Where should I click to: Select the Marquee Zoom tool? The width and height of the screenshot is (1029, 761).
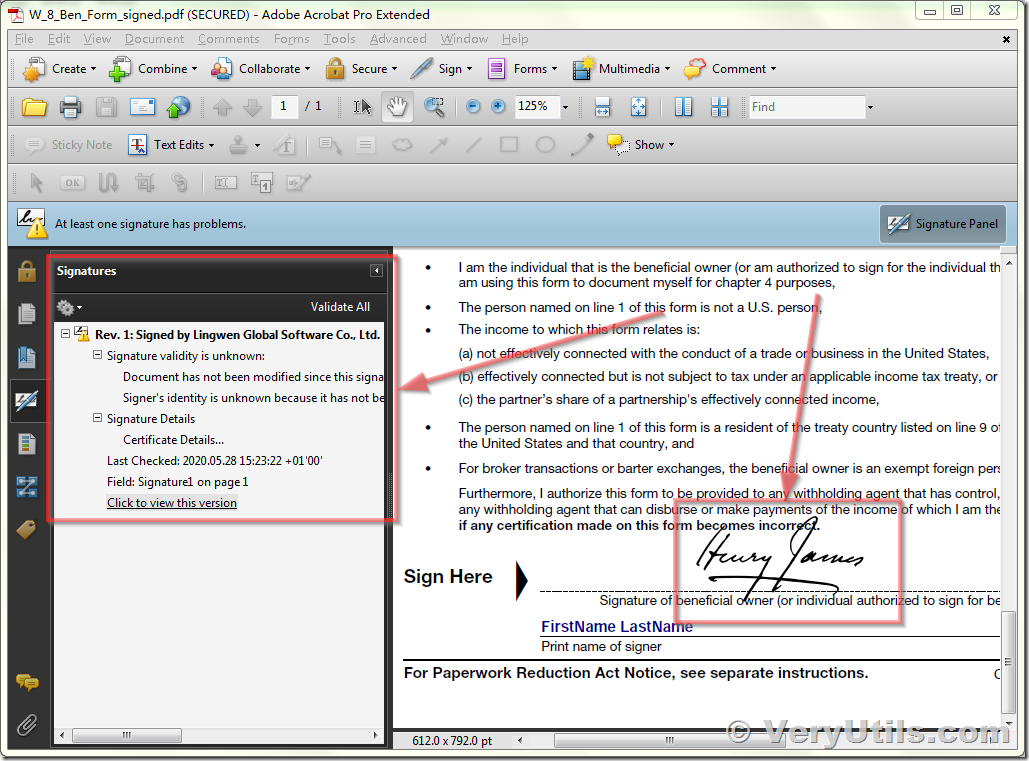[434, 106]
